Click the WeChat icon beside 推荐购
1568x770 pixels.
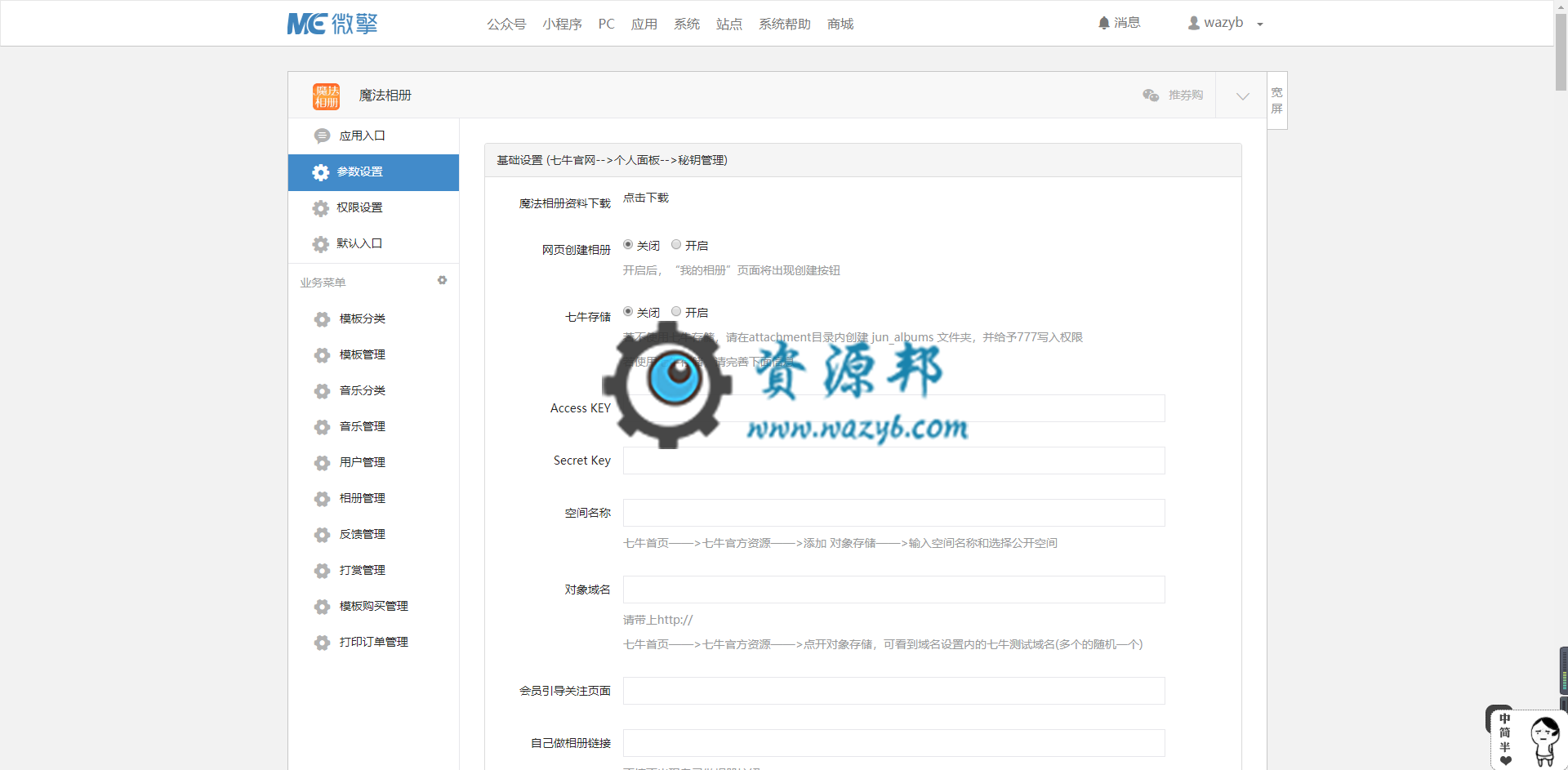point(1151,96)
